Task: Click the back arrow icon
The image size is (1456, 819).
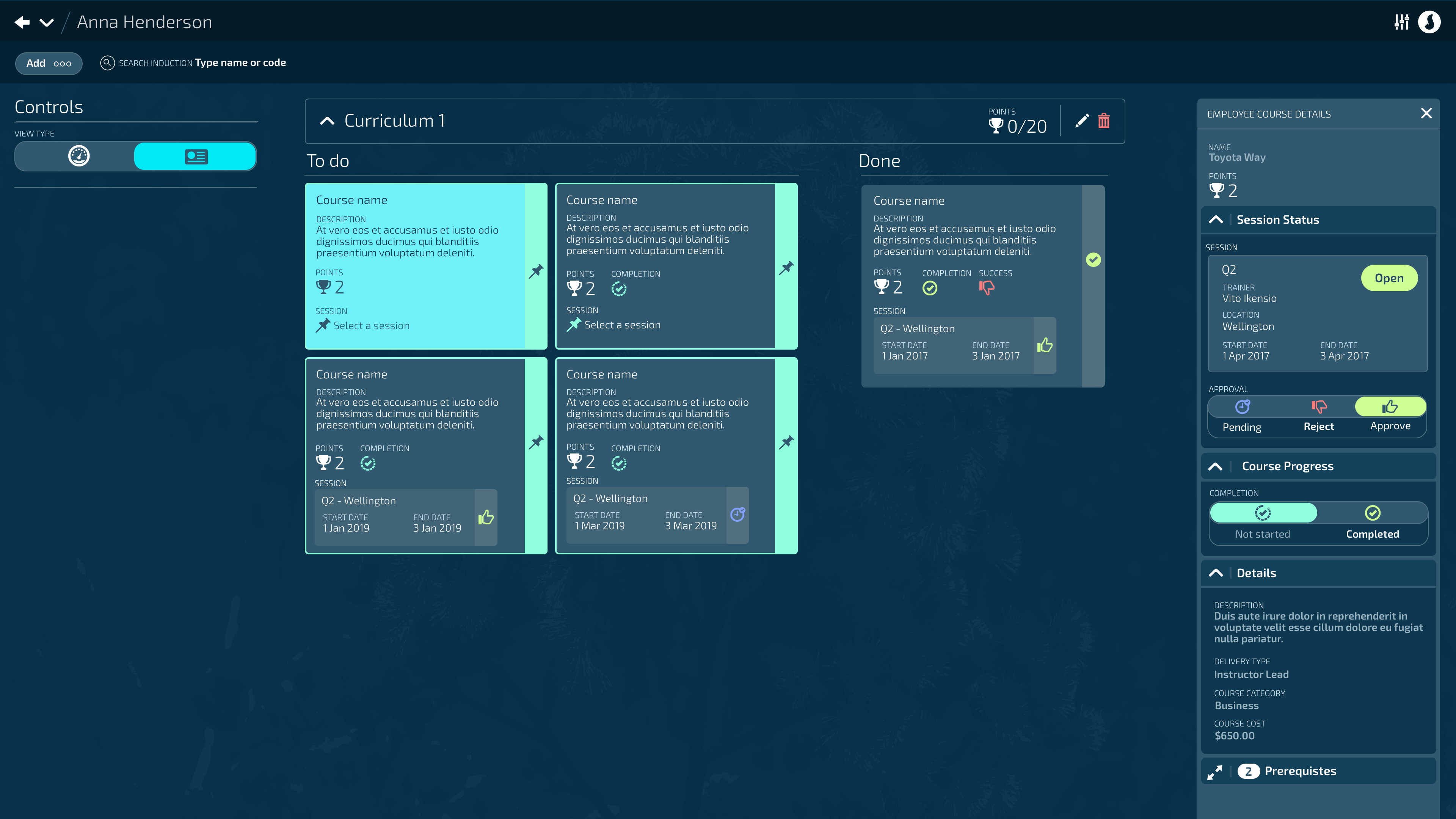Action: click(22, 22)
